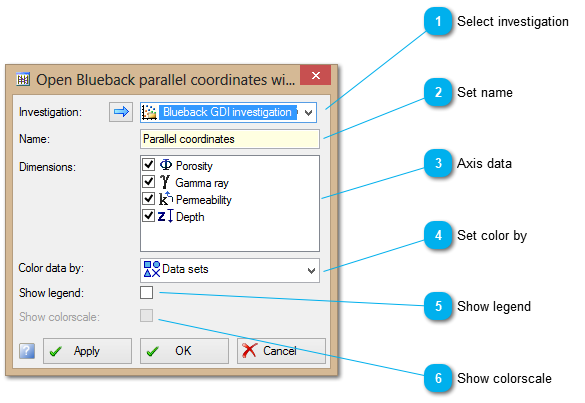The image size is (585, 403).
Task: Click the Gamma ray symbol icon
Action: (x=165, y=182)
